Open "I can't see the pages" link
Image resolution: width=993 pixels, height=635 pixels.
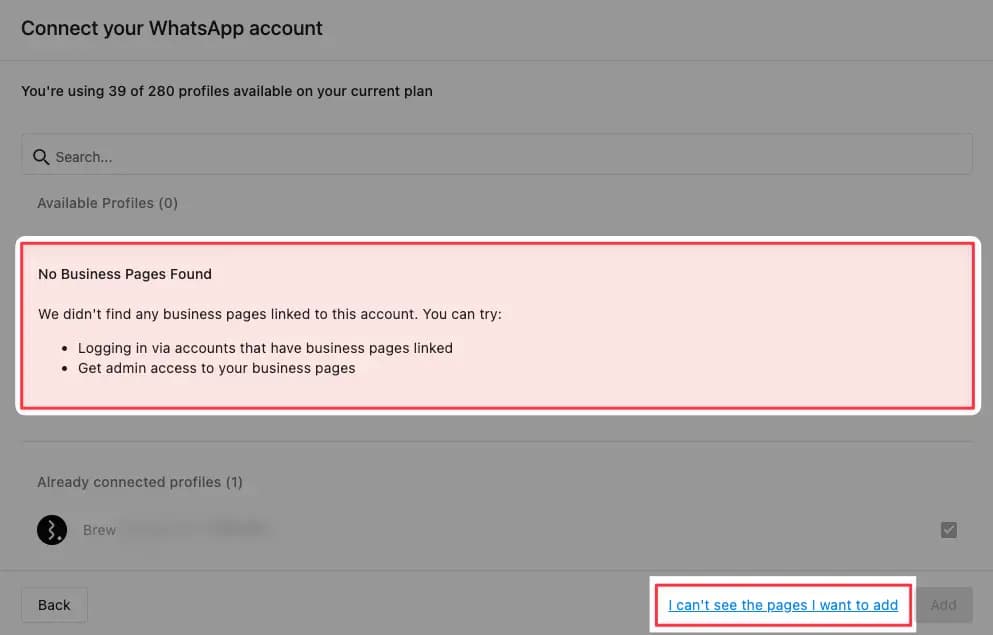783,605
